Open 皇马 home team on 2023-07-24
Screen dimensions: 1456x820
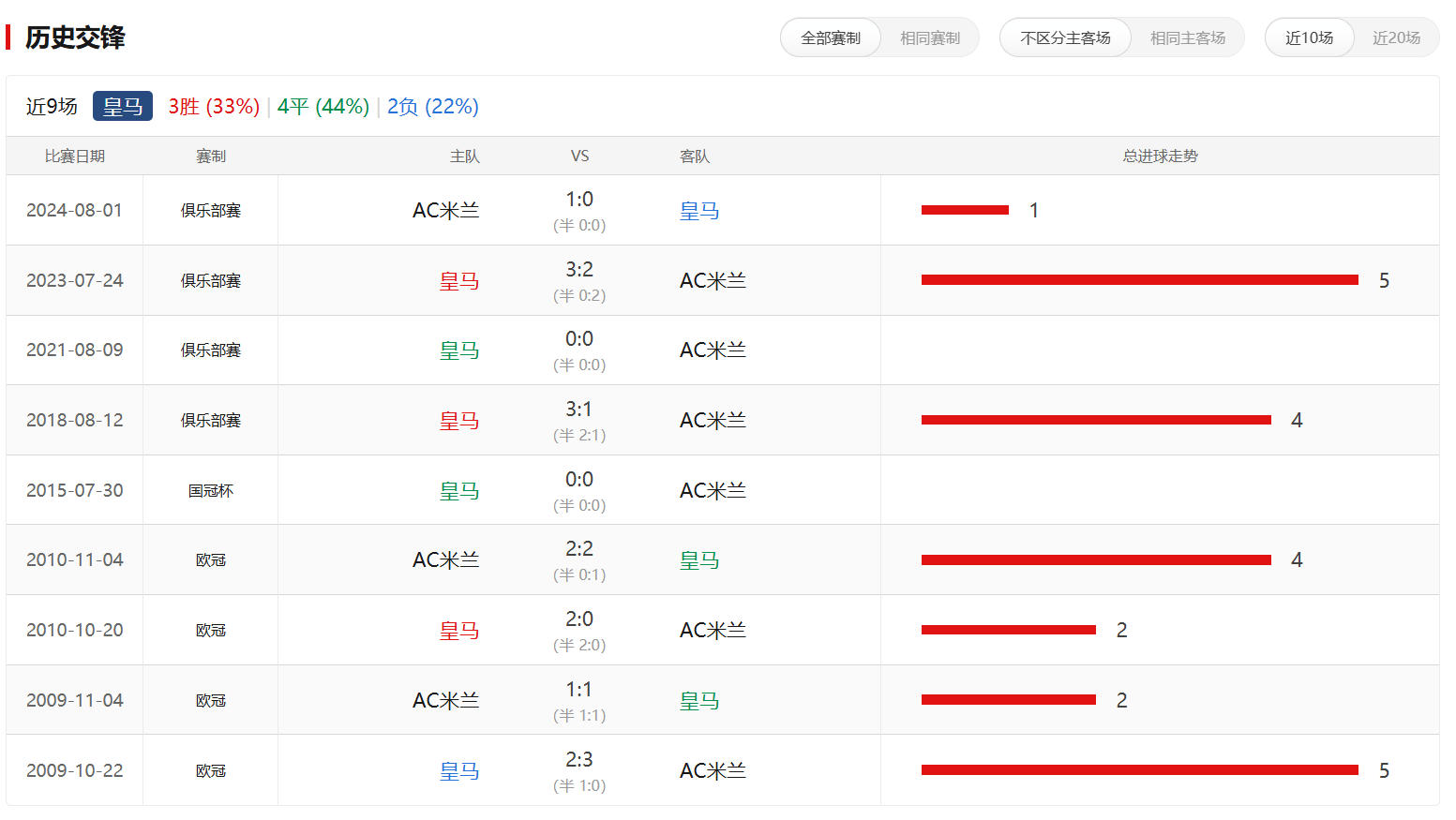coord(459,280)
